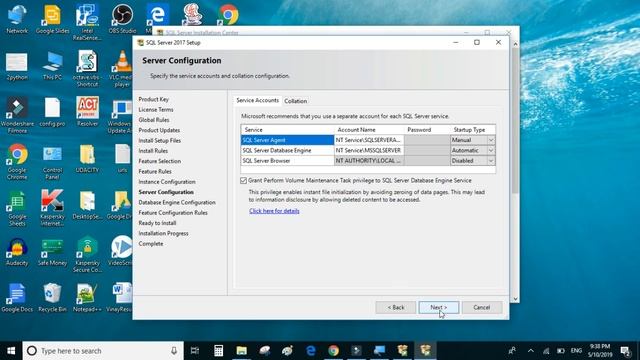The image size is (640, 360).
Task: Open Startup Type dropdown for Database Engine
Action: (x=491, y=150)
